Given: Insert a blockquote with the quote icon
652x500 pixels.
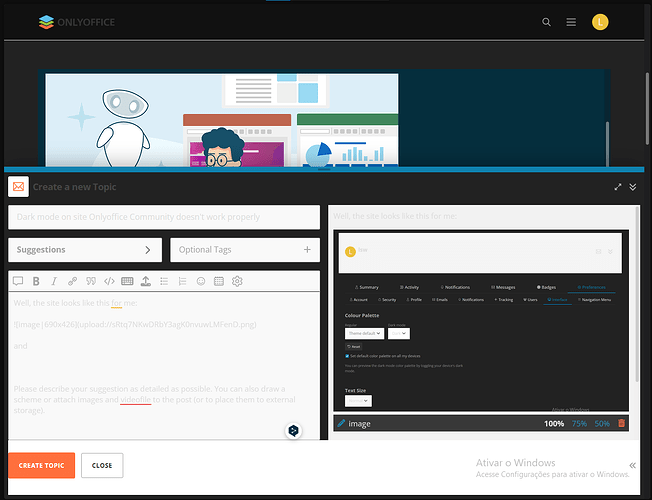Looking at the screenshot, I should pos(92,281).
